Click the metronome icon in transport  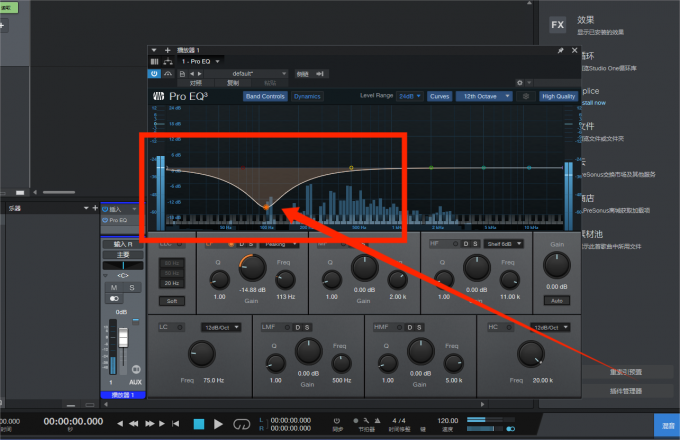click(x=377, y=420)
